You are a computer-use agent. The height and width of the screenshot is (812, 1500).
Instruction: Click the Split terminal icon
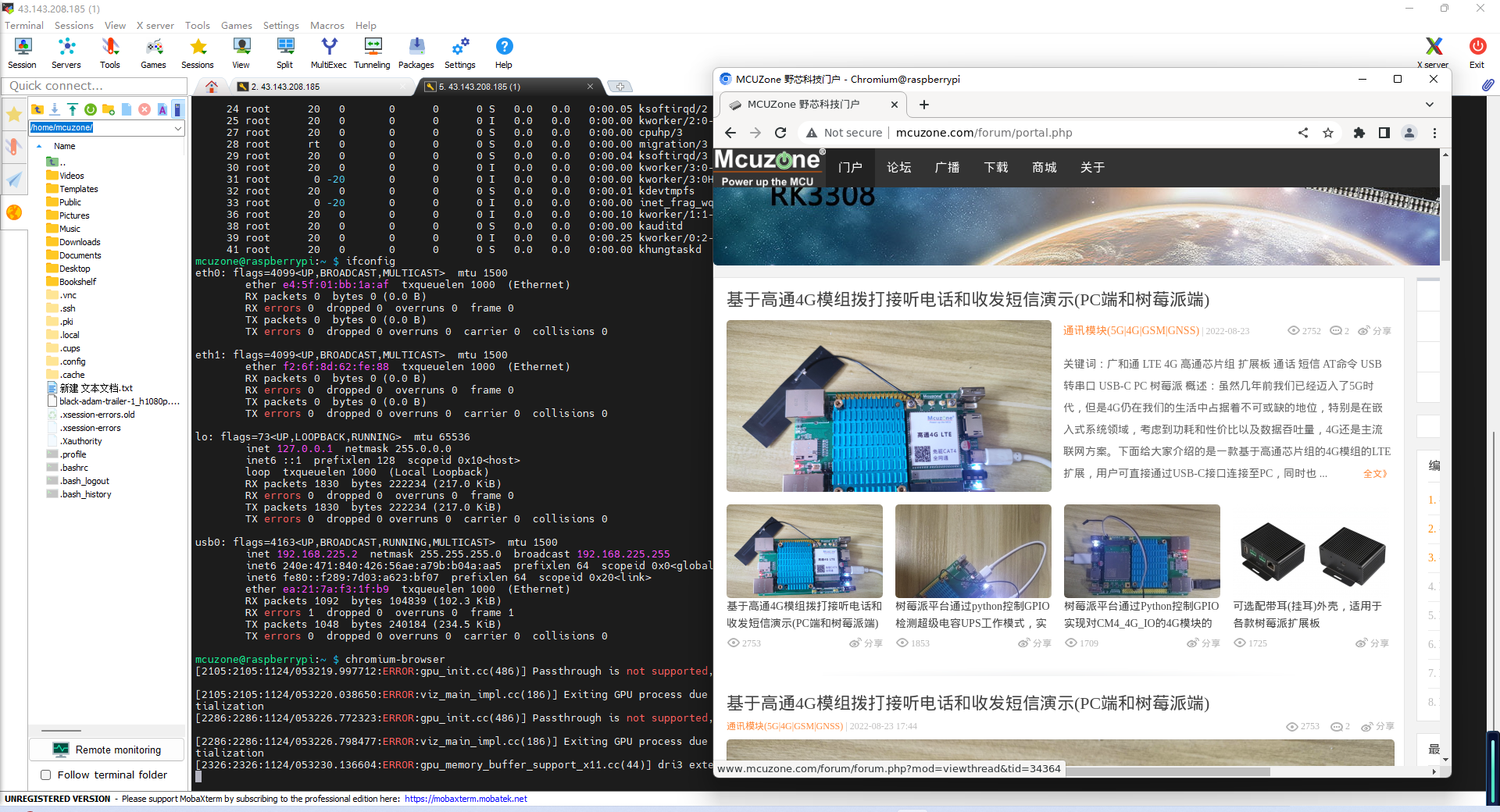click(285, 53)
